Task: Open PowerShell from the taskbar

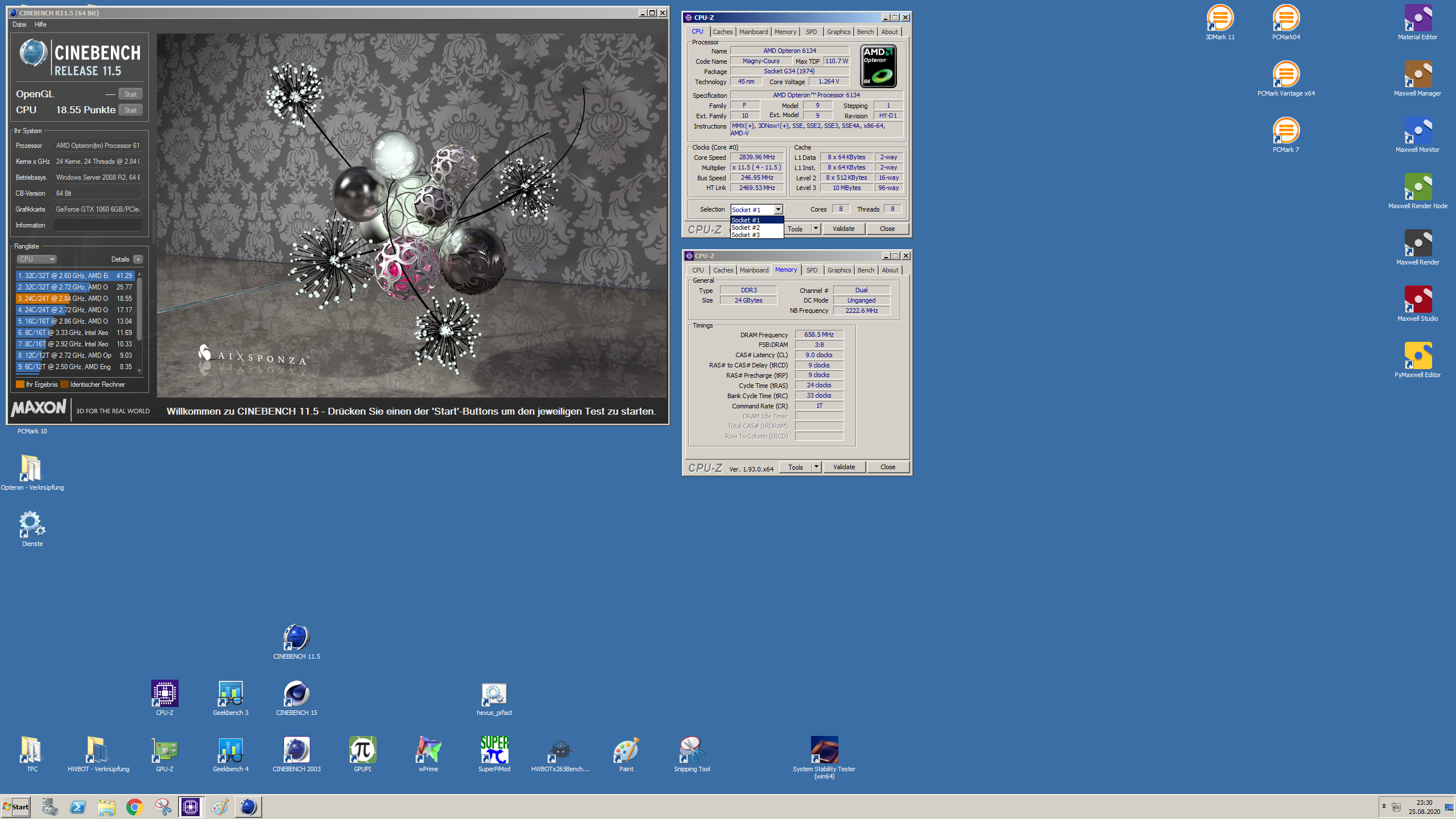Action: [x=78, y=806]
